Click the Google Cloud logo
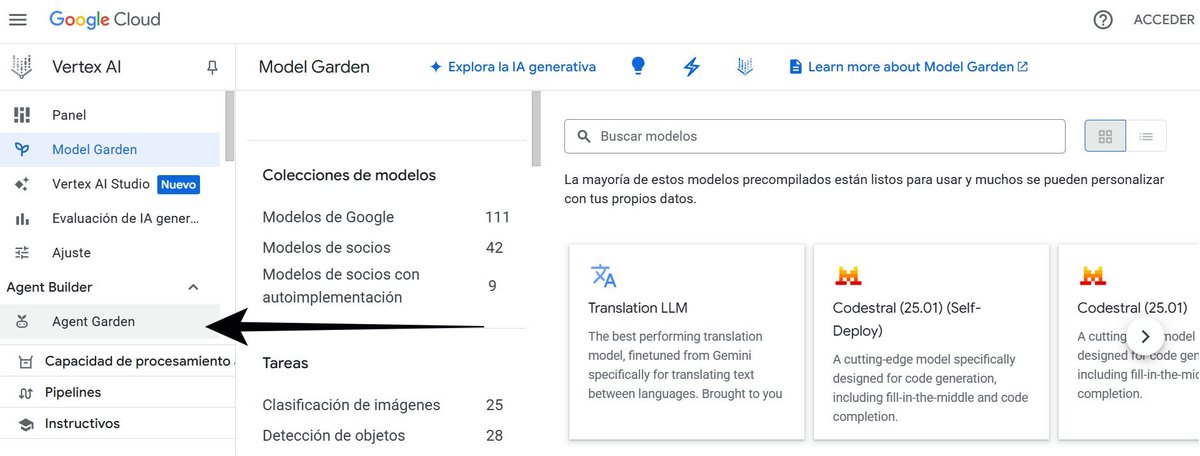Viewport: 1200px width, 456px height. [105, 20]
